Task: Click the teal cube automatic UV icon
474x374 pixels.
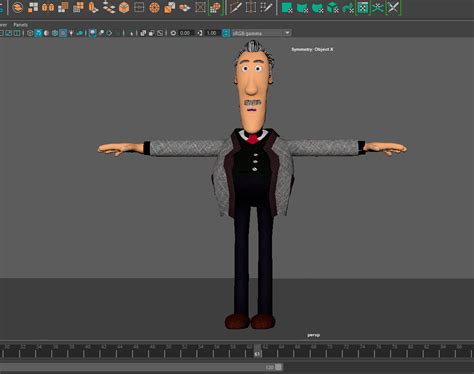Action: (x=332, y=7)
